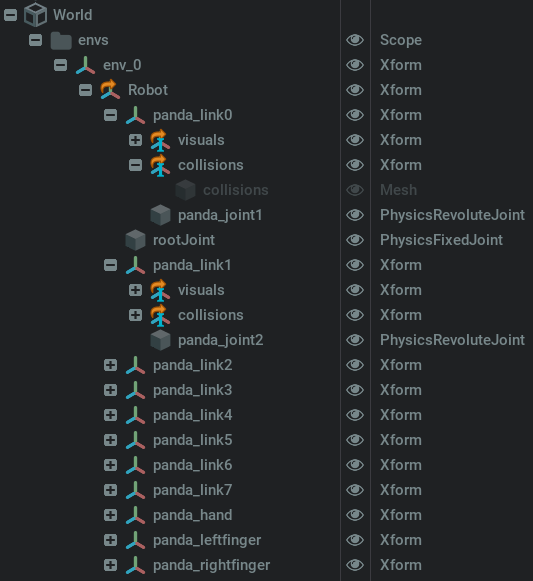Toggle visibility of panda_link4
533x581 pixels.
(x=355, y=415)
